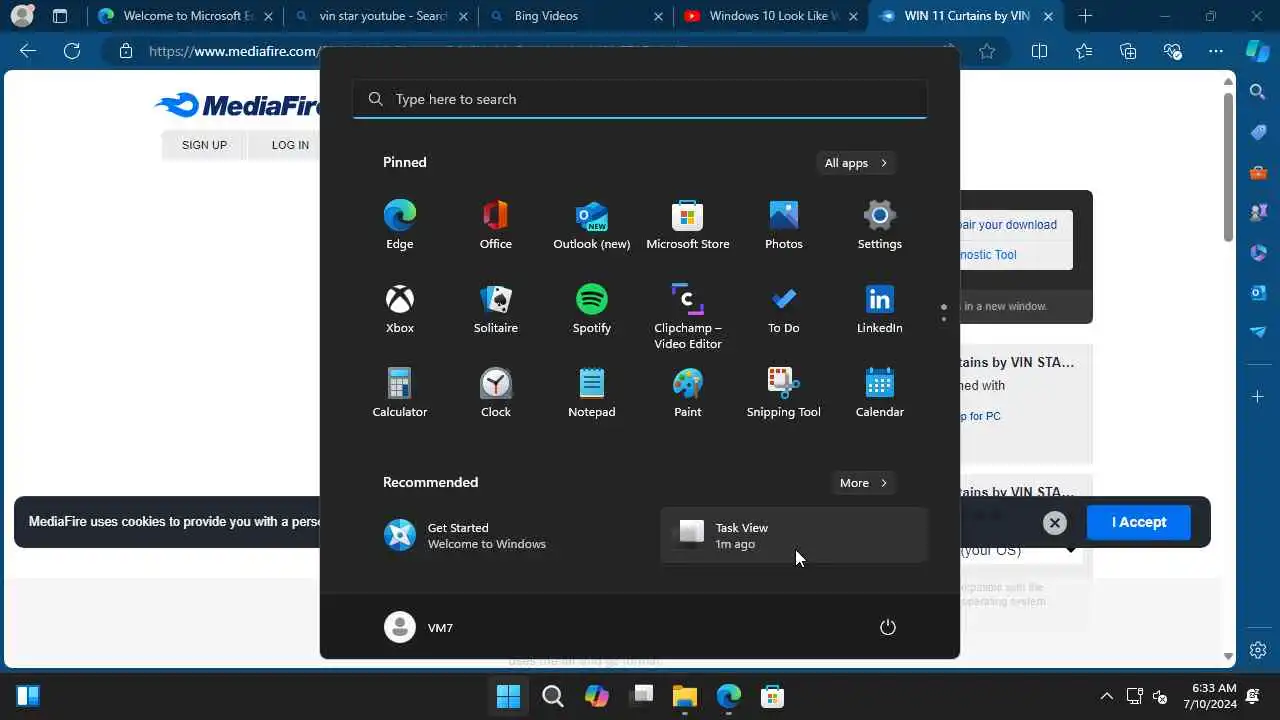Image resolution: width=1280 pixels, height=720 pixels.
Task: Go to next pinned apps page dot
Action: (943, 320)
